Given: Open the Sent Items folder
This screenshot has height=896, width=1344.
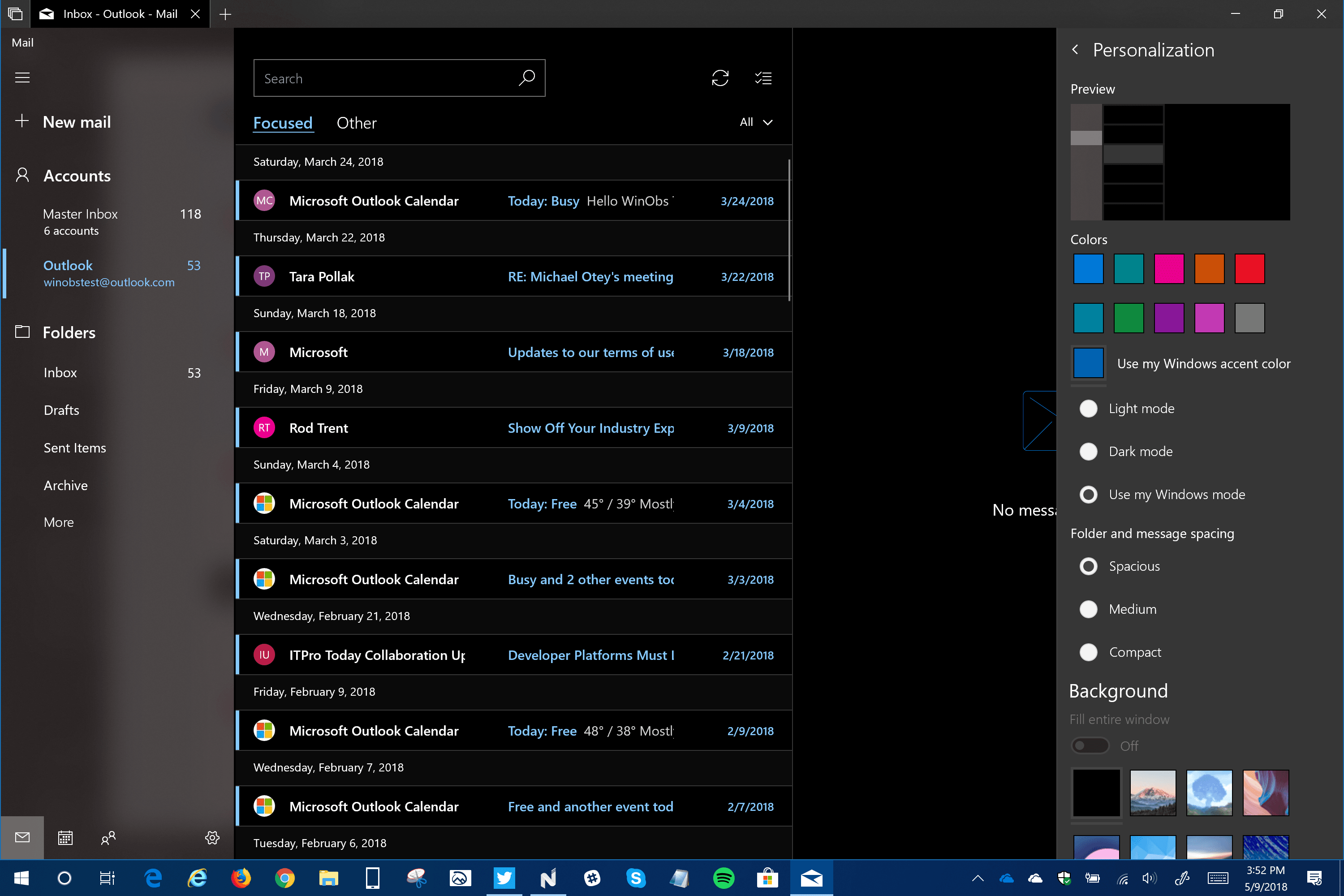Looking at the screenshot, I should [75, 448].
